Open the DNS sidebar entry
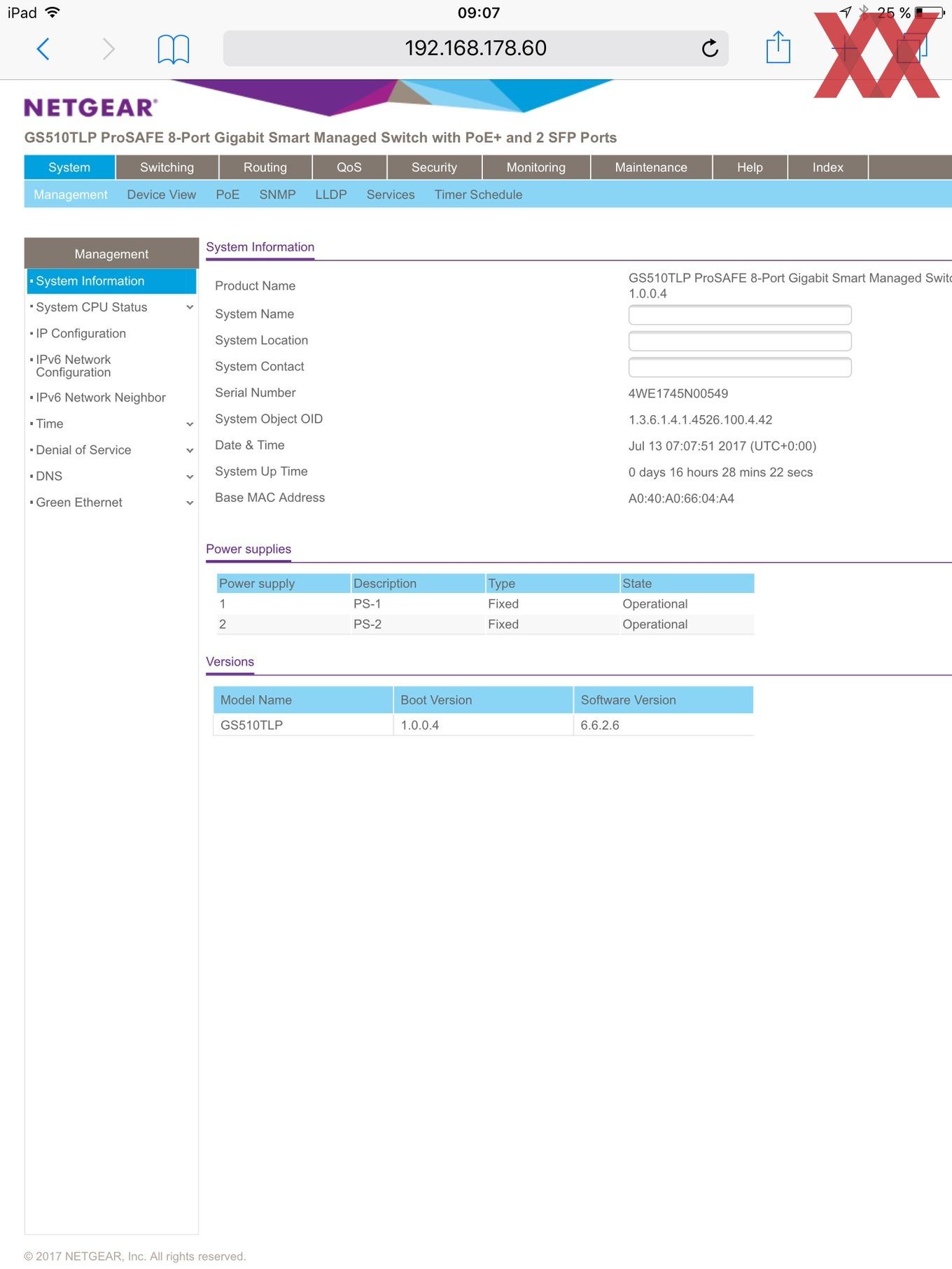Image resolution: width=952 pixels, height=1269 pixels. (x=49, y=476)
